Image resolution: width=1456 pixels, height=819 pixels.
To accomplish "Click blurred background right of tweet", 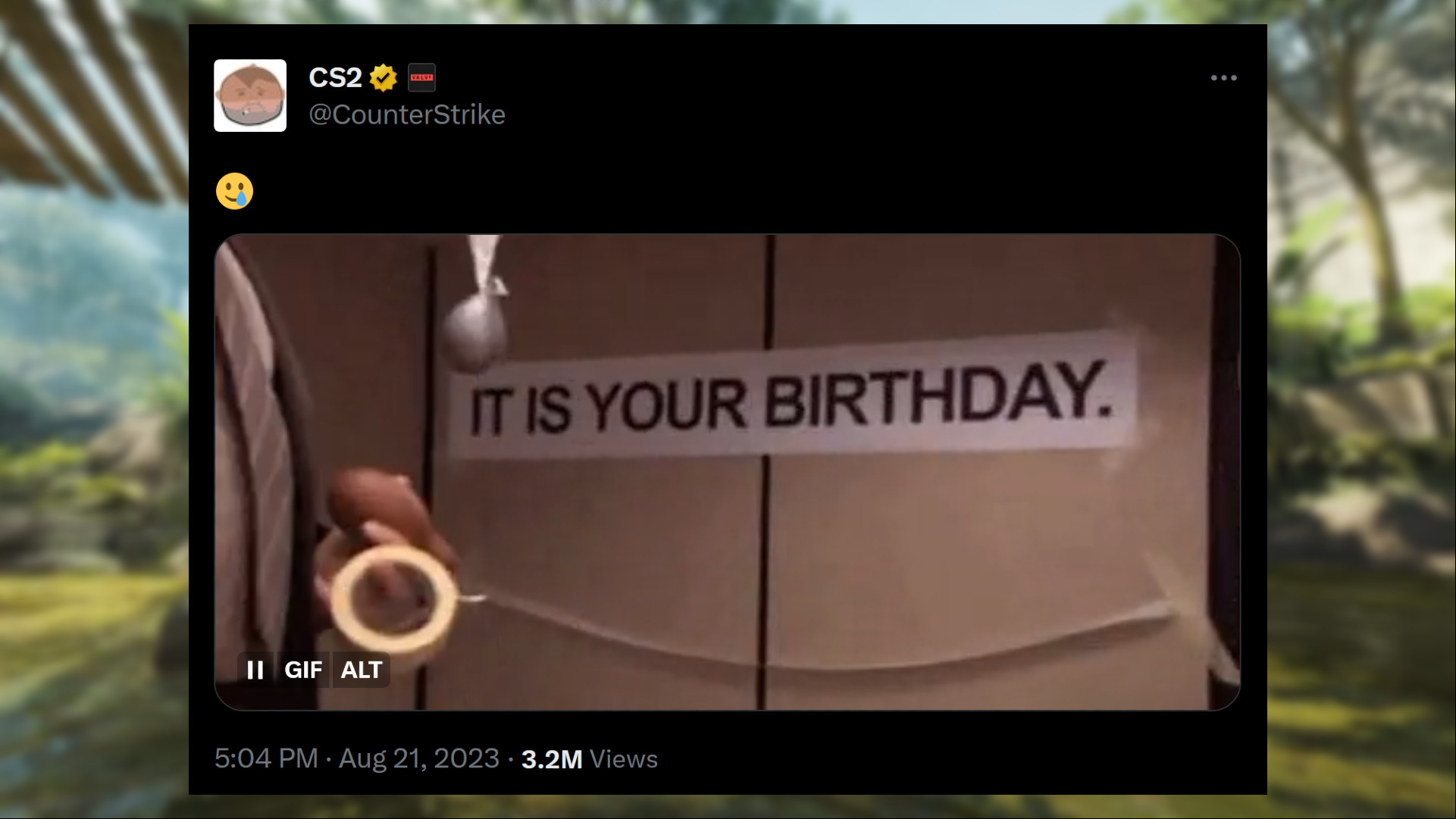I will click(x=1361, y=409).
